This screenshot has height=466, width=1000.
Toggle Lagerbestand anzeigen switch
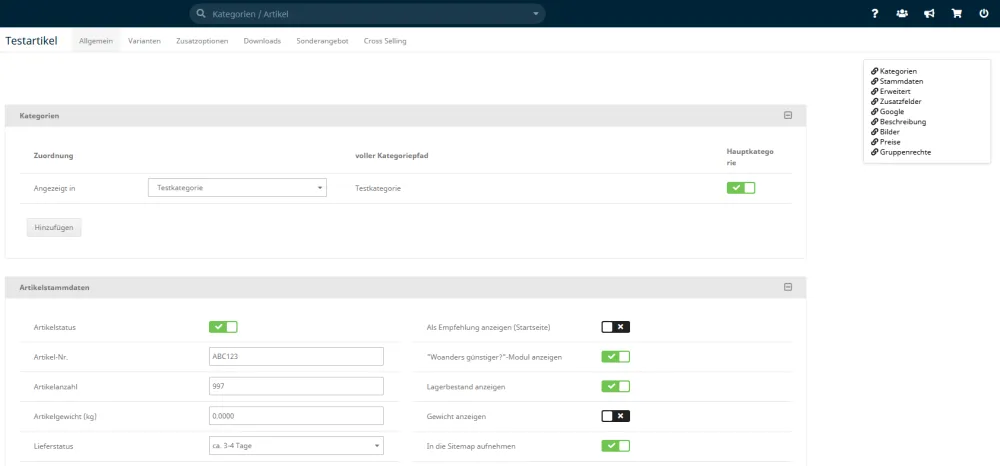tap(615, 386)
